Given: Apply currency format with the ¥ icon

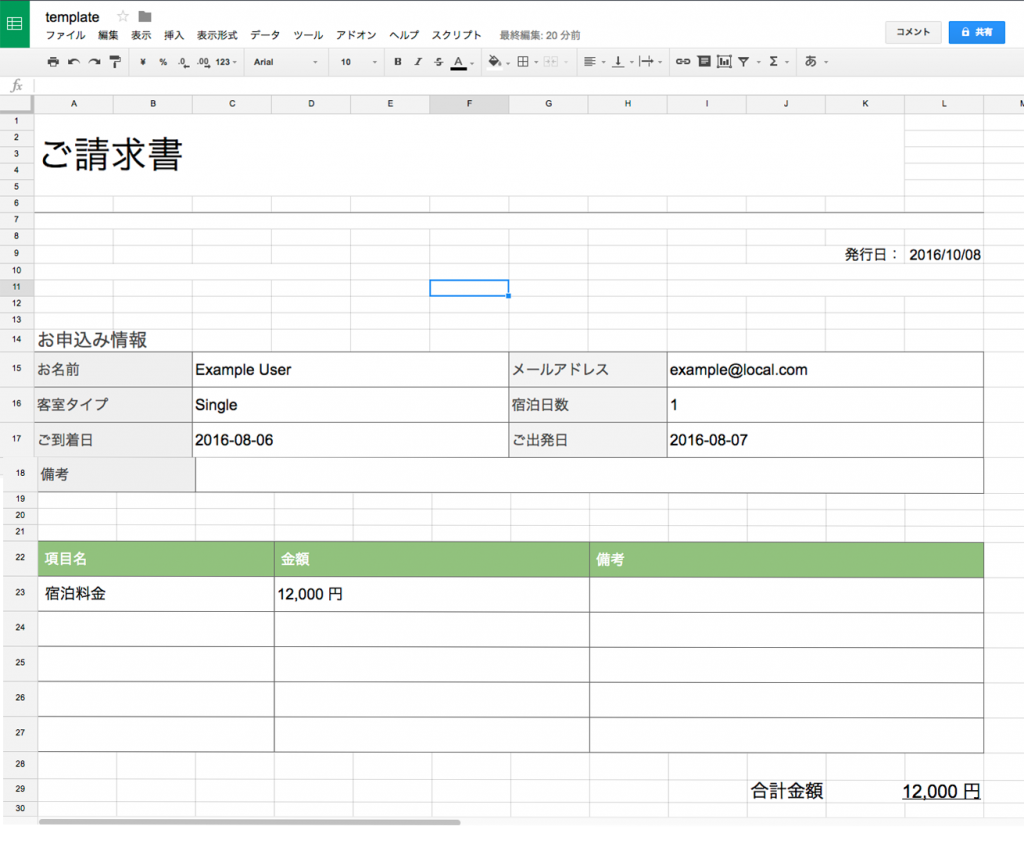Looking at the screenshot, I should (x=142, y=61).
